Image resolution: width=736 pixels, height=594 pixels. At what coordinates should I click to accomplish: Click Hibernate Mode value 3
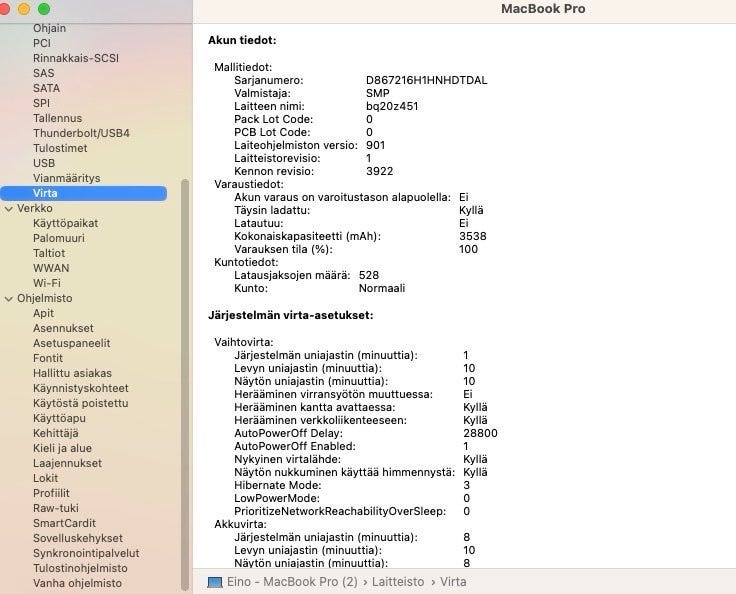pyautogui.click(x=467, y=486)
